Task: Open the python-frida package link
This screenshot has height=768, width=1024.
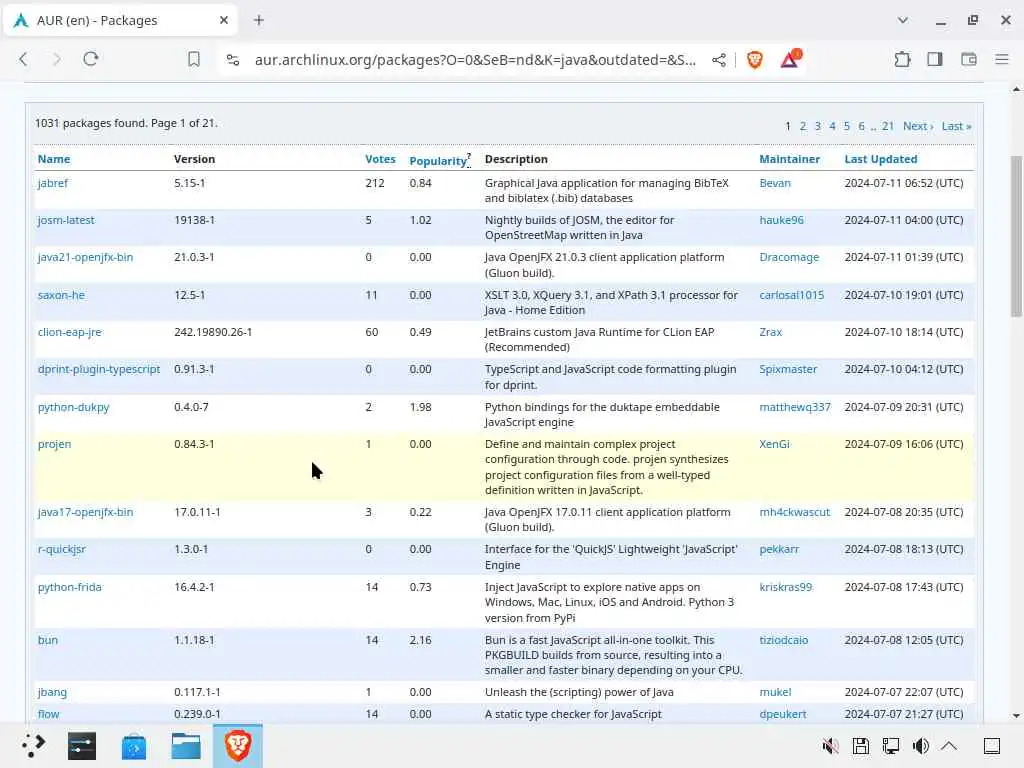Action: (70, 587)
